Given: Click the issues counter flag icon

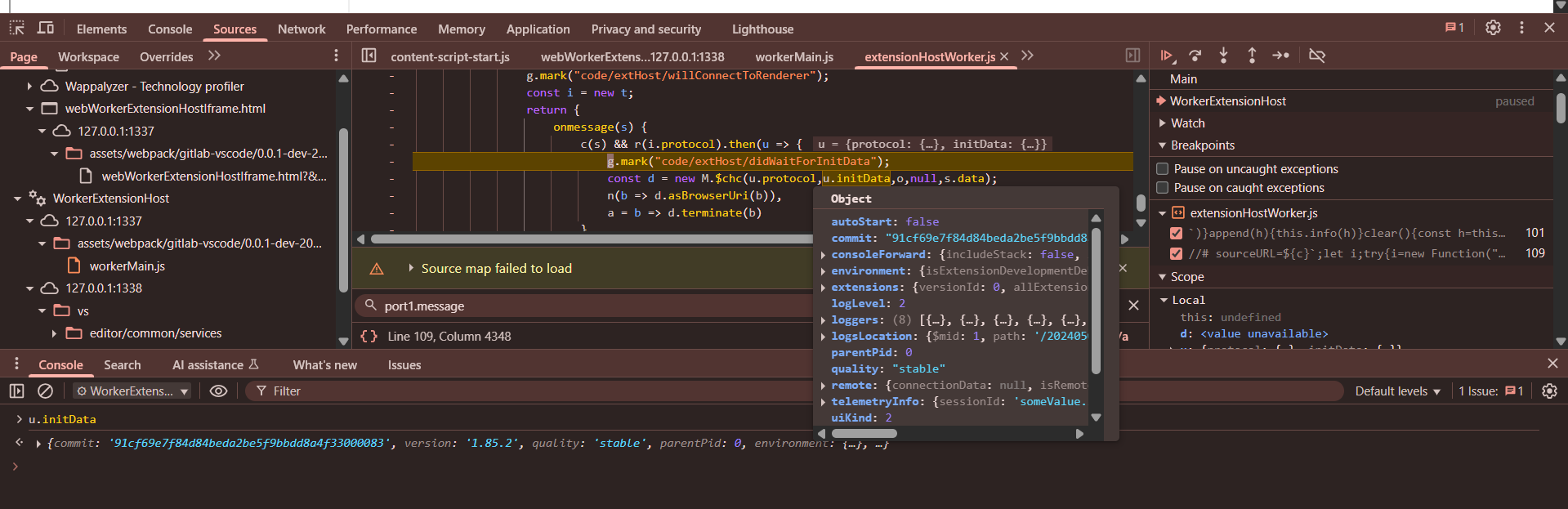Looking at the screenshot, I should tap(1454, 28).
